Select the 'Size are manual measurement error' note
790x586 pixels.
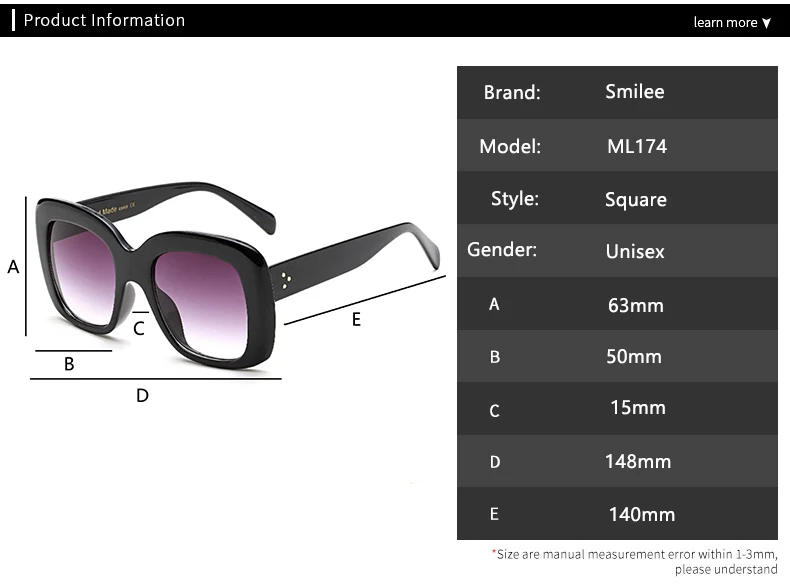tap(635, 554)
